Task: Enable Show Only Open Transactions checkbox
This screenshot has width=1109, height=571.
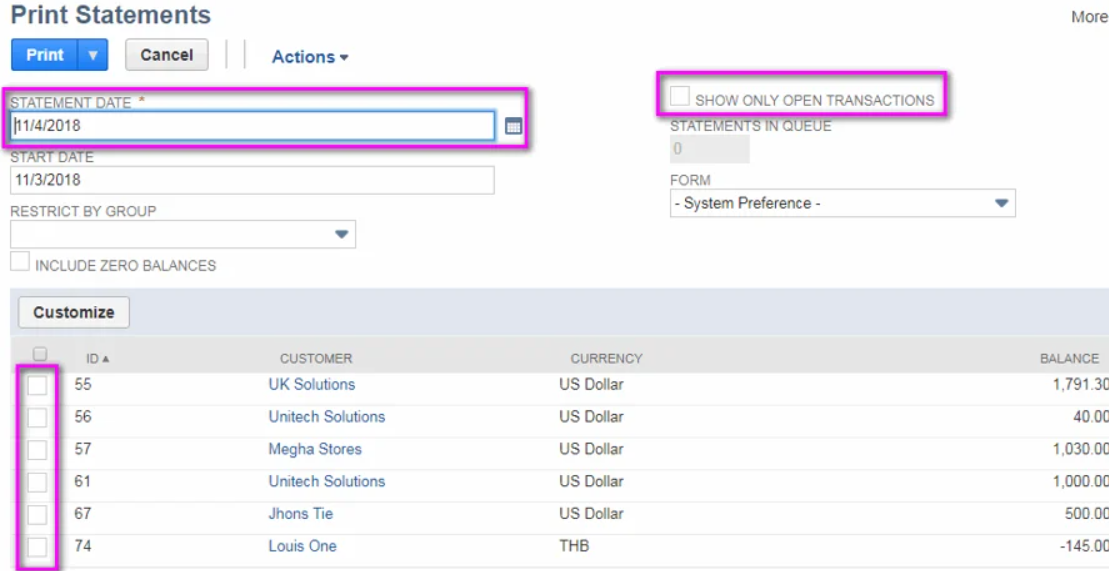Action: coord(680,97)
